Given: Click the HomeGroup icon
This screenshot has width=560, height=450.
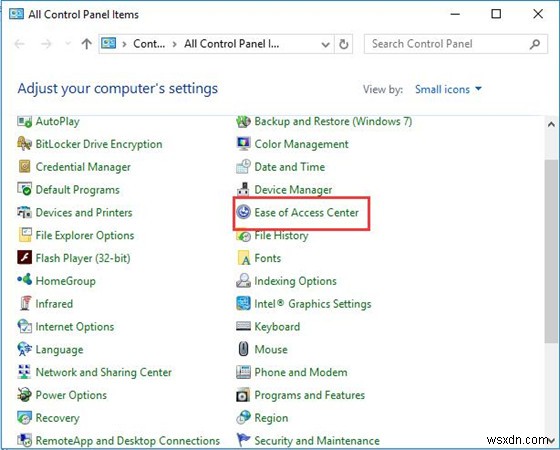Looking at the screenshot, I should point(24,280).
